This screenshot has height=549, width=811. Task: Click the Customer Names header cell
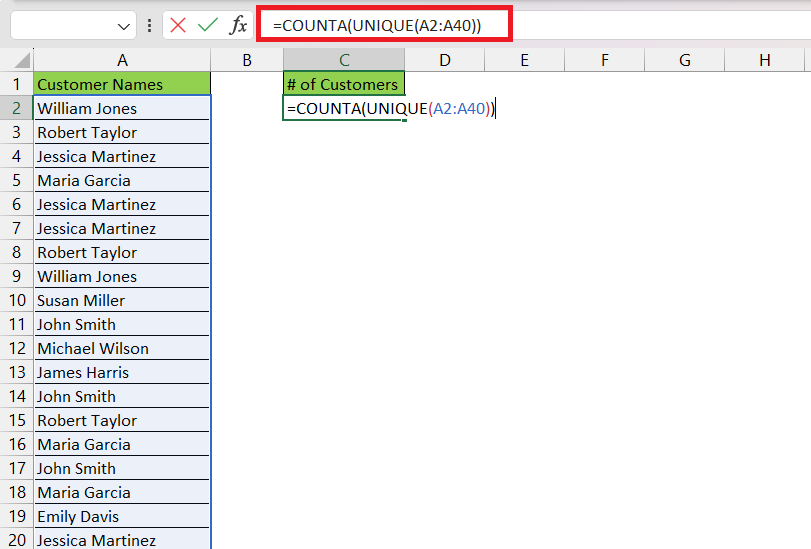point(122,84)
